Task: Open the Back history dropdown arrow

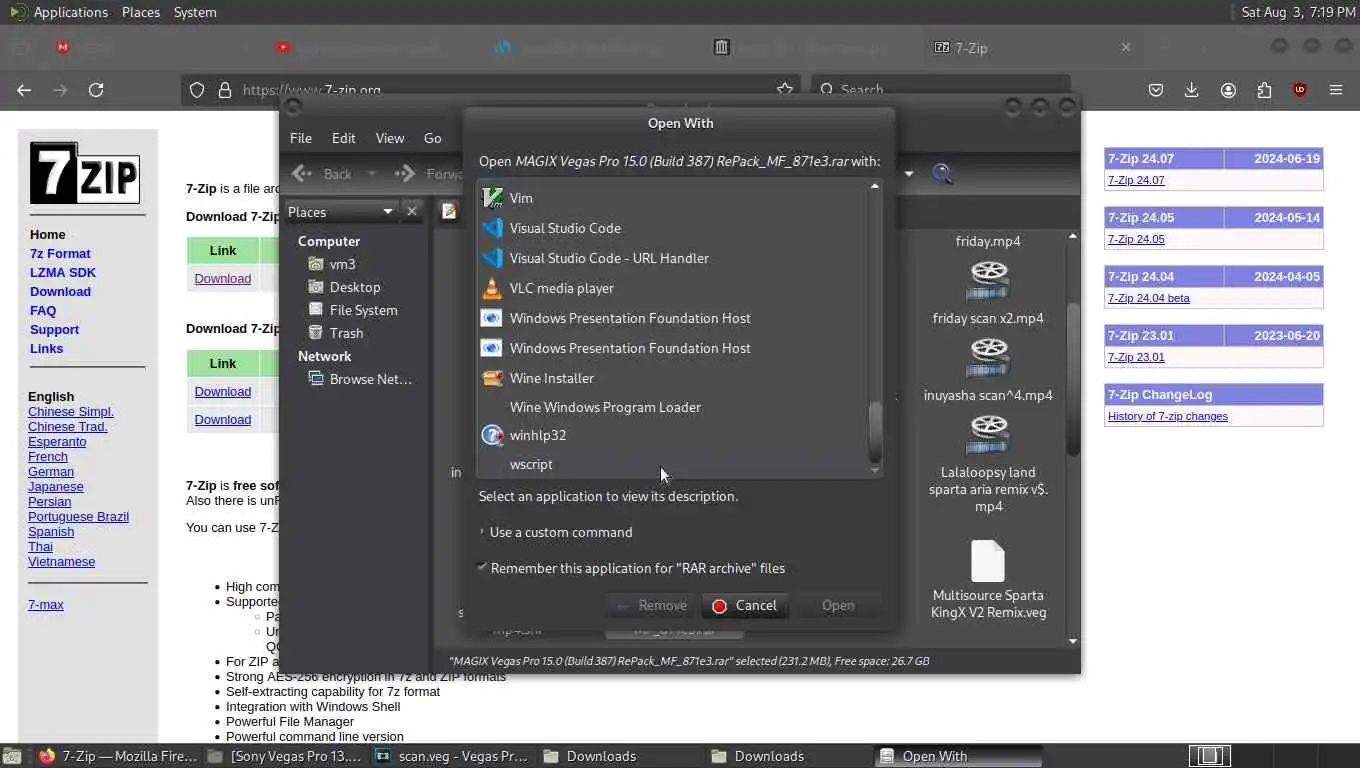Action: click(372, 174)
